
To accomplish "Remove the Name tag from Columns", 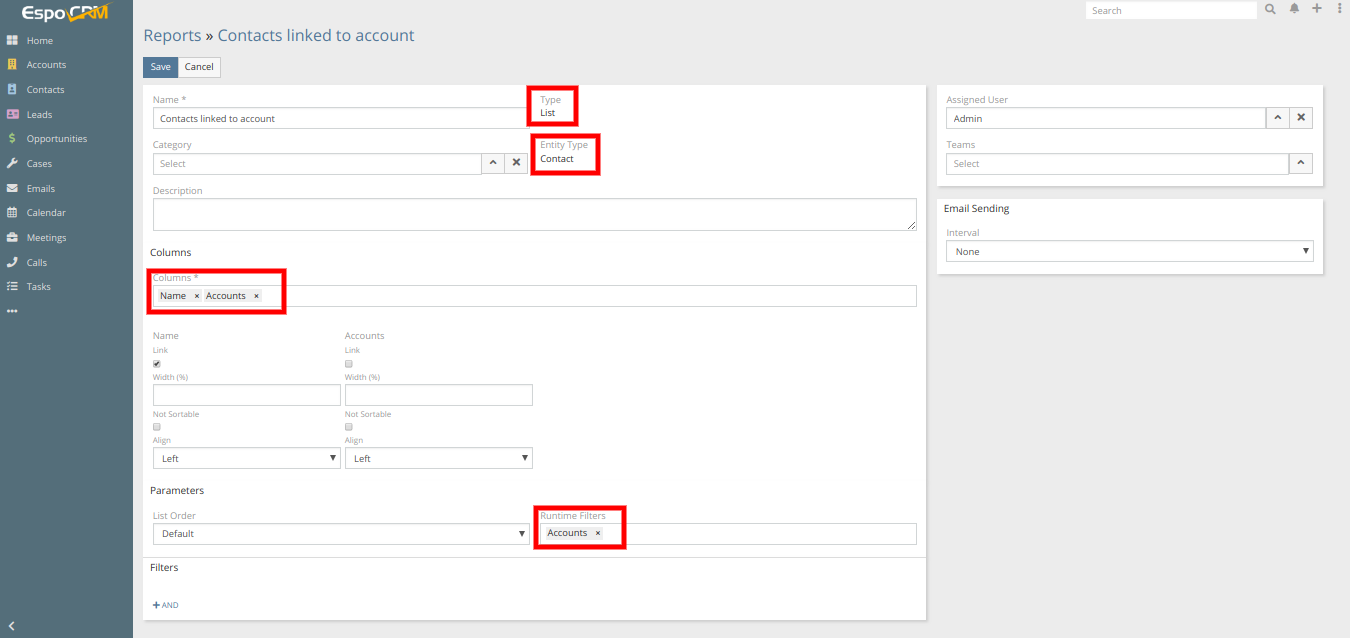I will (196, 296).
